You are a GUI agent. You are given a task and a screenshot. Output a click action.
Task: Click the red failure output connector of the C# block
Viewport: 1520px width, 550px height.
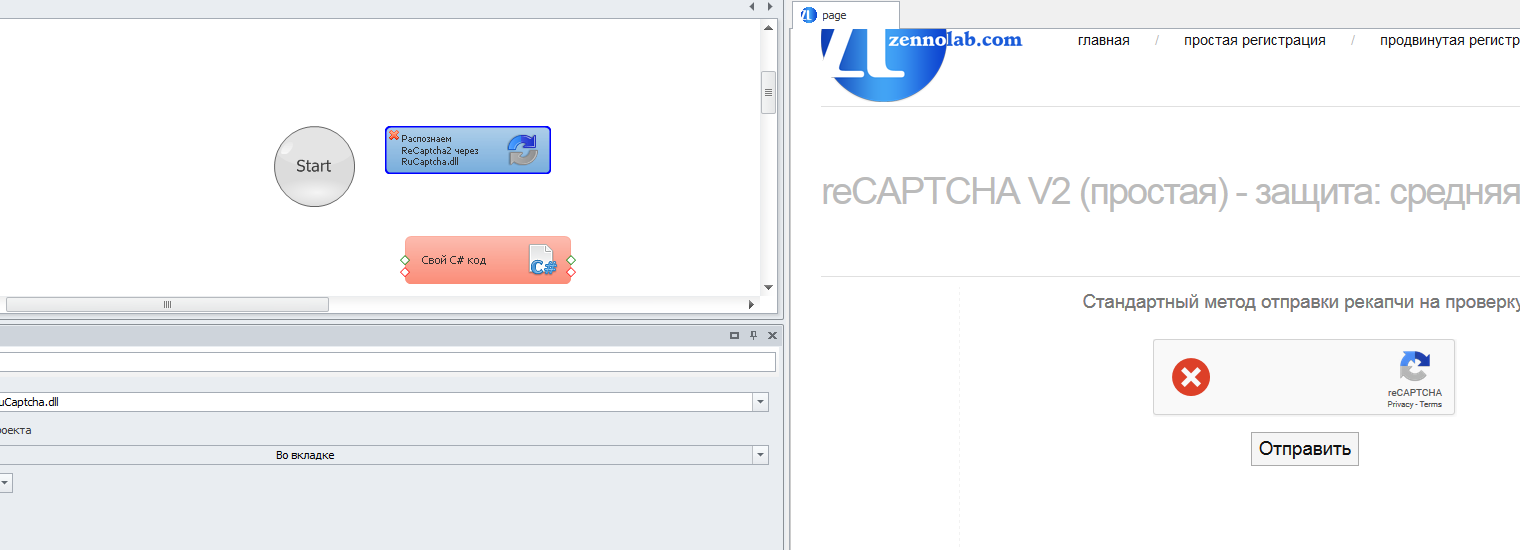[x=571, y=271]
